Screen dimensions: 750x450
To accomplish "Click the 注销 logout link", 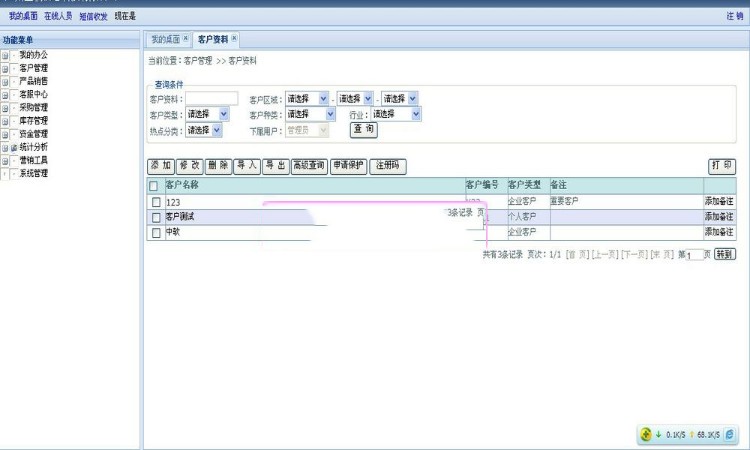I will pos(735,16).
